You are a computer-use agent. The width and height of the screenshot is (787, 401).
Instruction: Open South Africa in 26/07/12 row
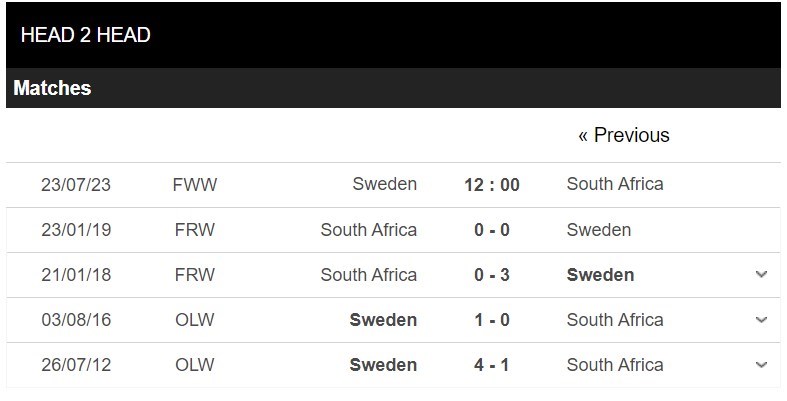coord(615,365)
